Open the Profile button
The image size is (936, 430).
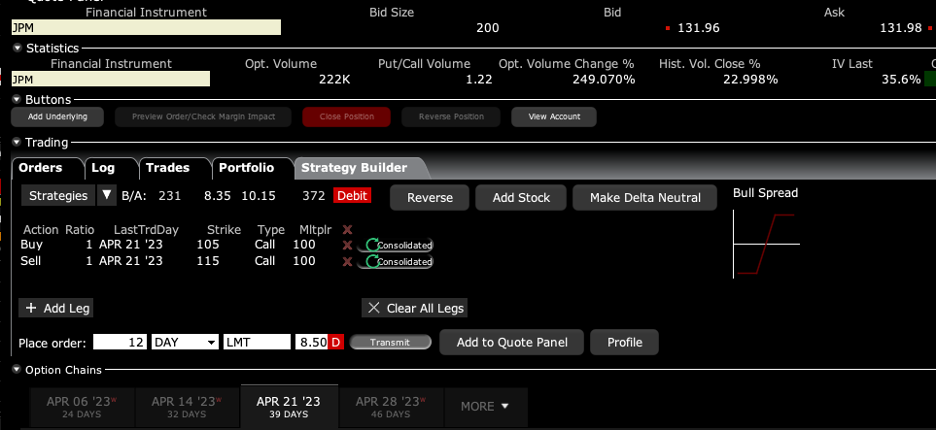(x=624, y=342)
